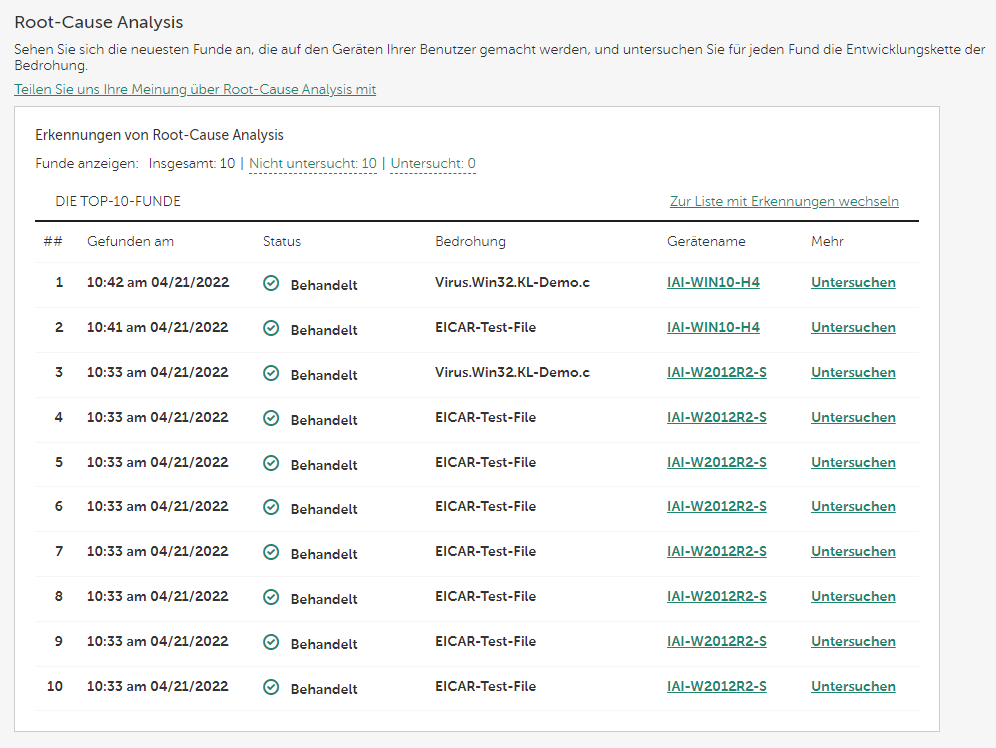Click the checkmark status icon on row 9

pos(271,640)
